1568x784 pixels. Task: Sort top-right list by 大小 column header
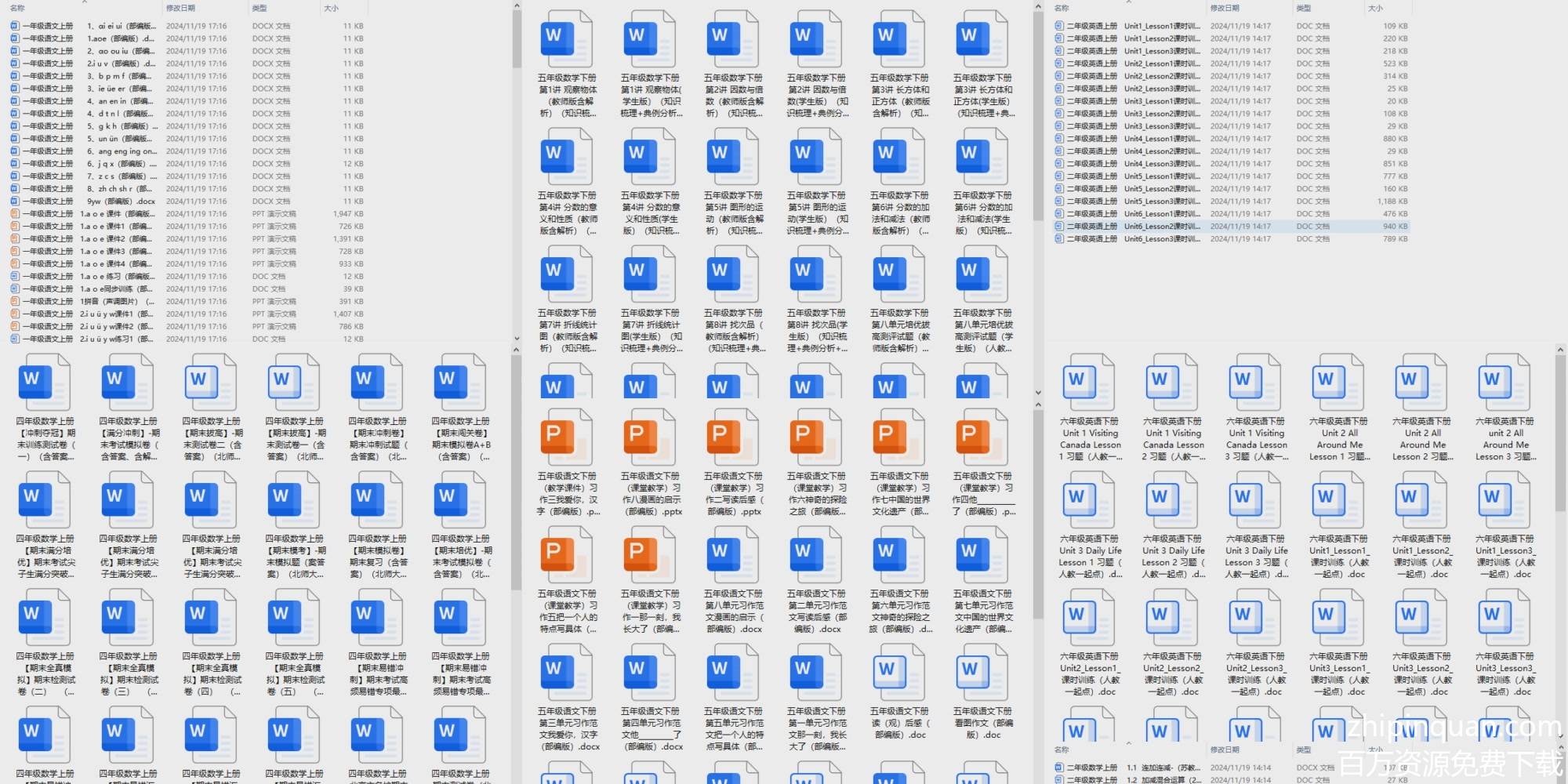[x=1375, y=8]
